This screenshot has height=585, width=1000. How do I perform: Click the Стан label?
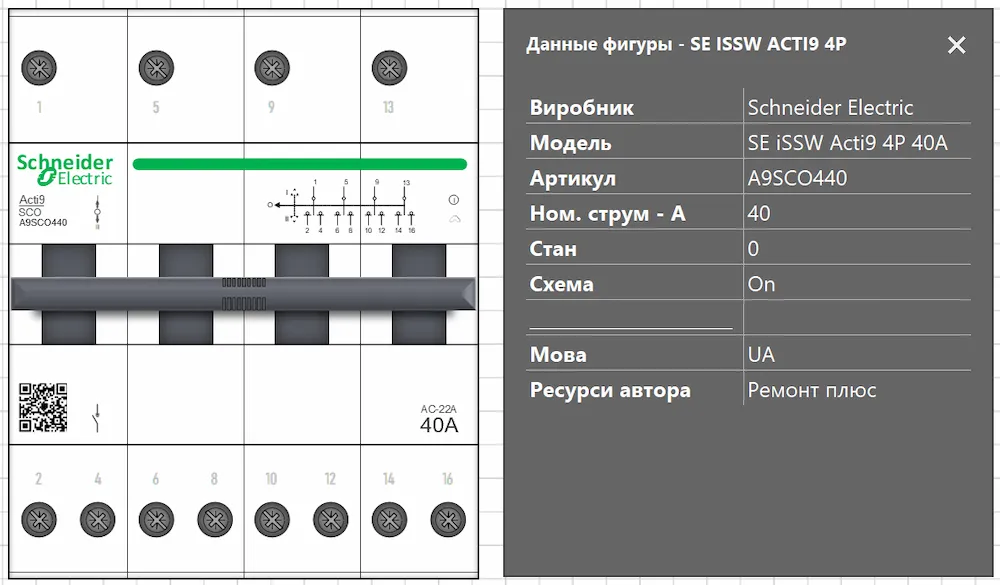tap(553, 249)
